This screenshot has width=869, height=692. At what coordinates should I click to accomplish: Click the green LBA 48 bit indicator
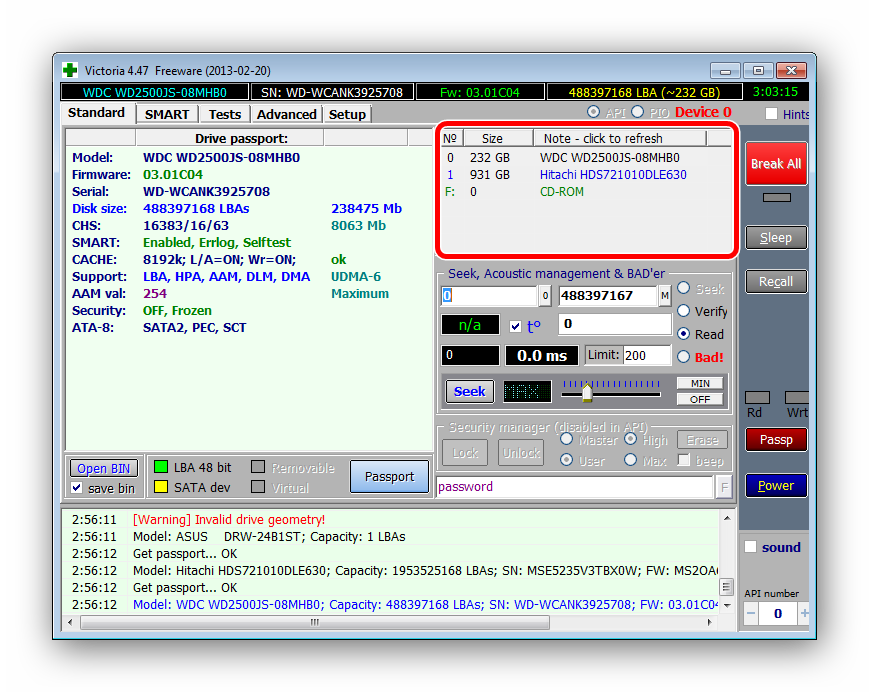pyautogui.click(x=160, y=467)
